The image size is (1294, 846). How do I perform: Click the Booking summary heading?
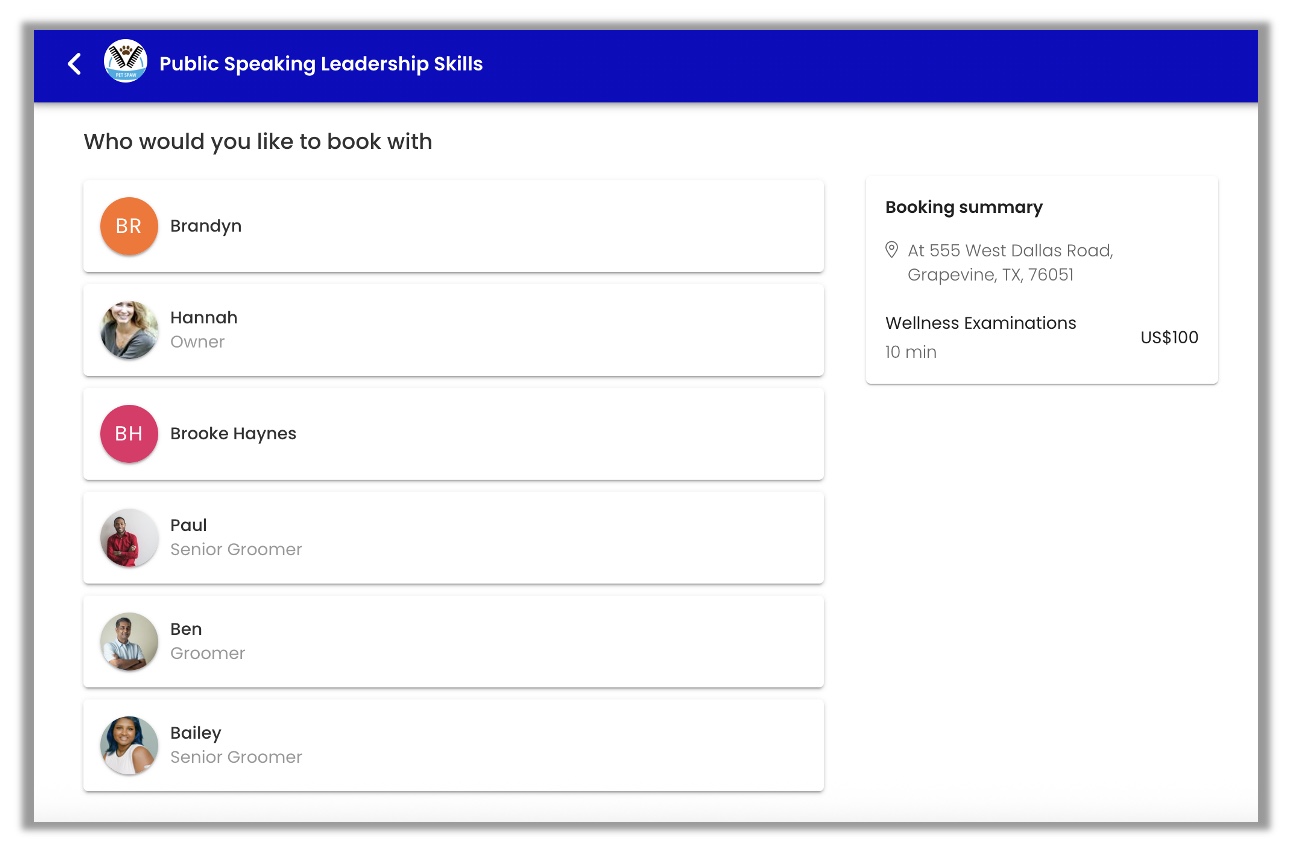pyautogui.click(x=964, y=207)
